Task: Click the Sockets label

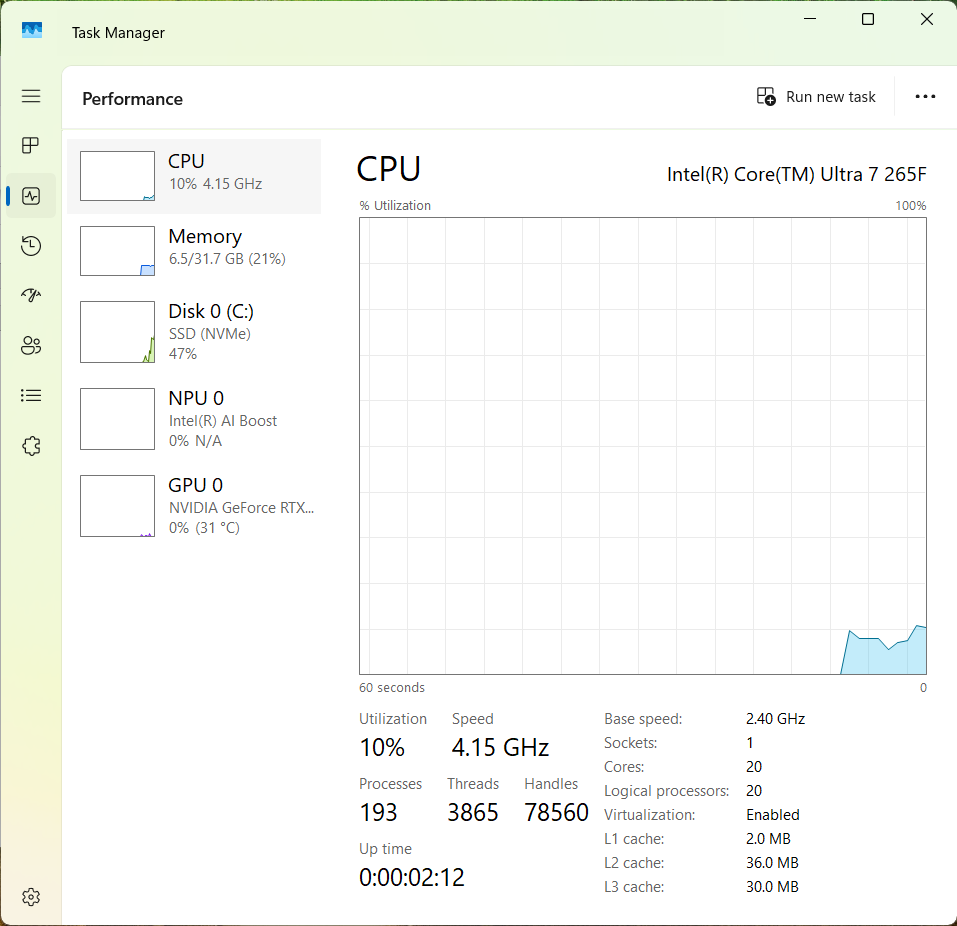Action: pos(630,743)
